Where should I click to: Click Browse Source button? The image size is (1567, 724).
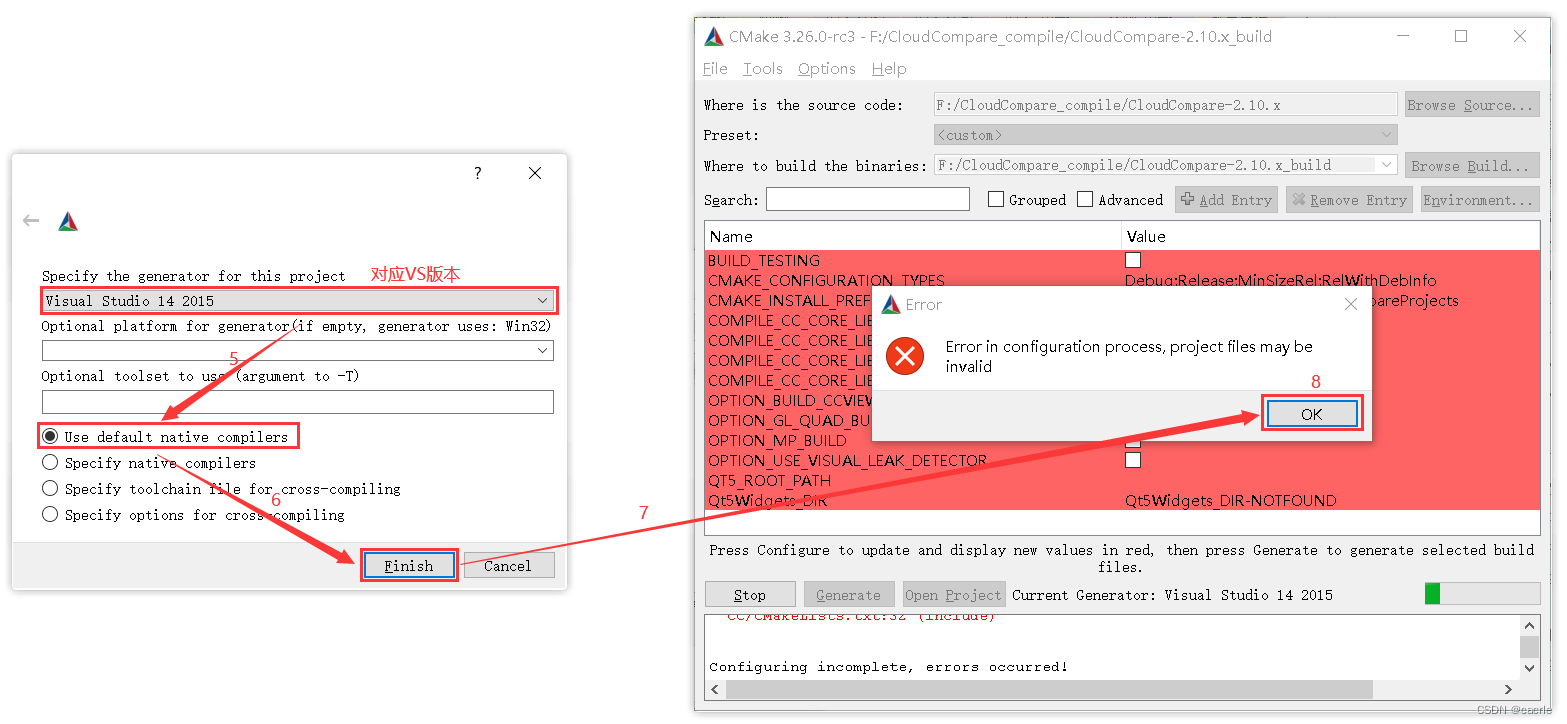(x=1470, y=105)
